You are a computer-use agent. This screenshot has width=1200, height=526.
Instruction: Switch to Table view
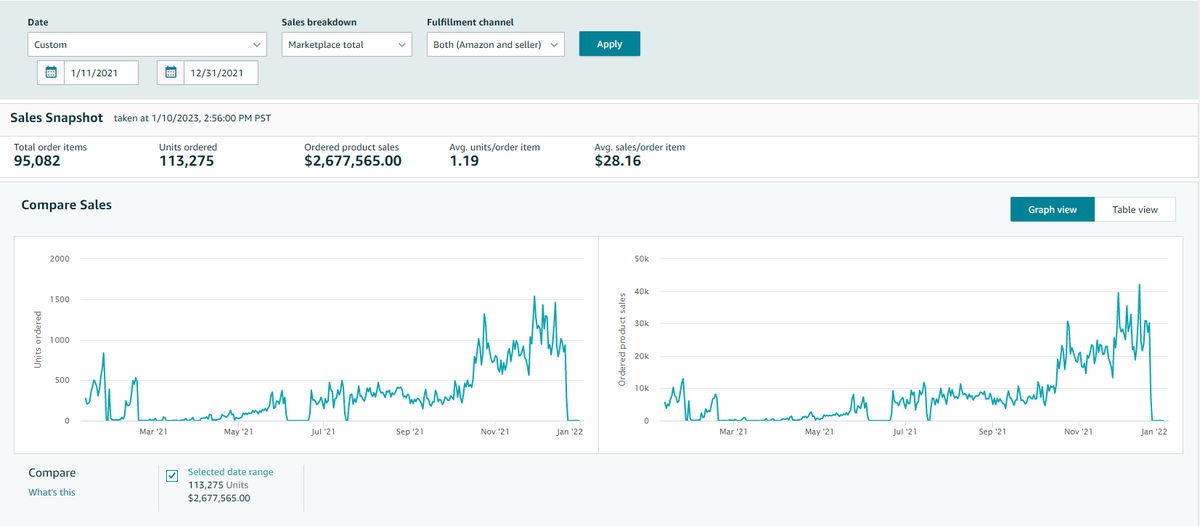point(1135,209)
